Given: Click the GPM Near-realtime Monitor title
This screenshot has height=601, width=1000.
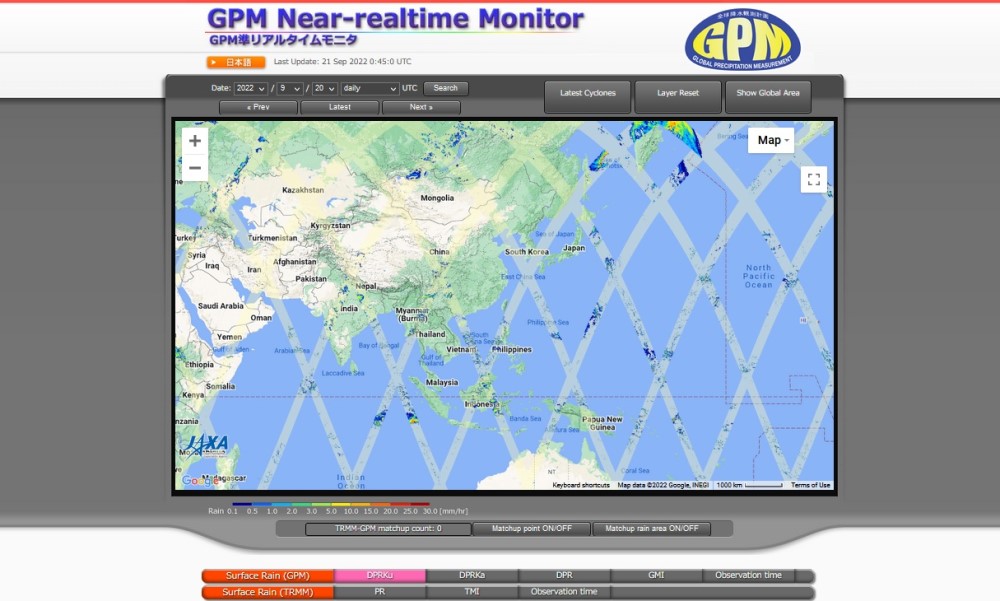Looking at the screenshot, I should [x=395, y=19].
